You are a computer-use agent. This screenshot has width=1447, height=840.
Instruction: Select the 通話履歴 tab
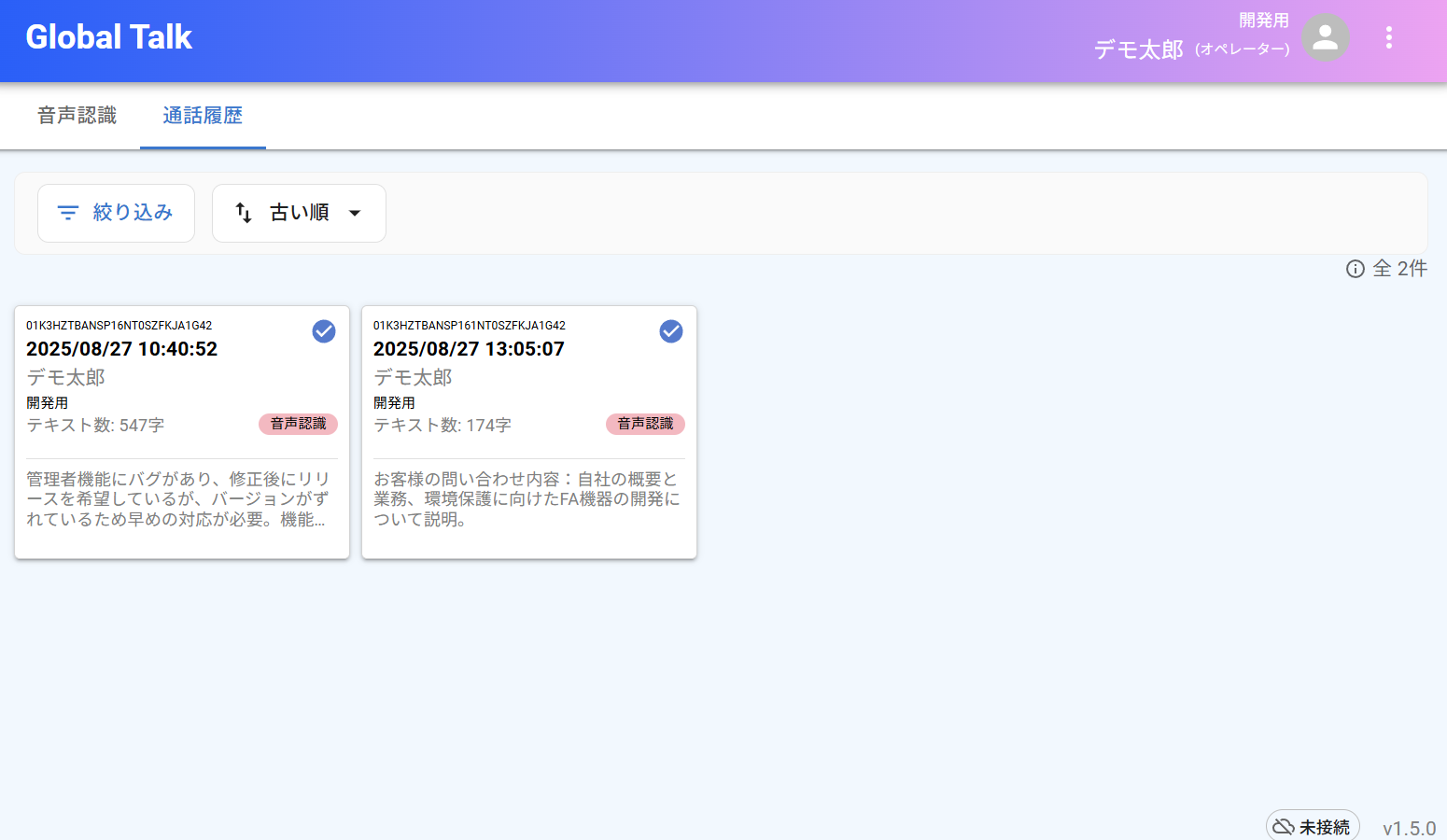[x=203, y=116]
